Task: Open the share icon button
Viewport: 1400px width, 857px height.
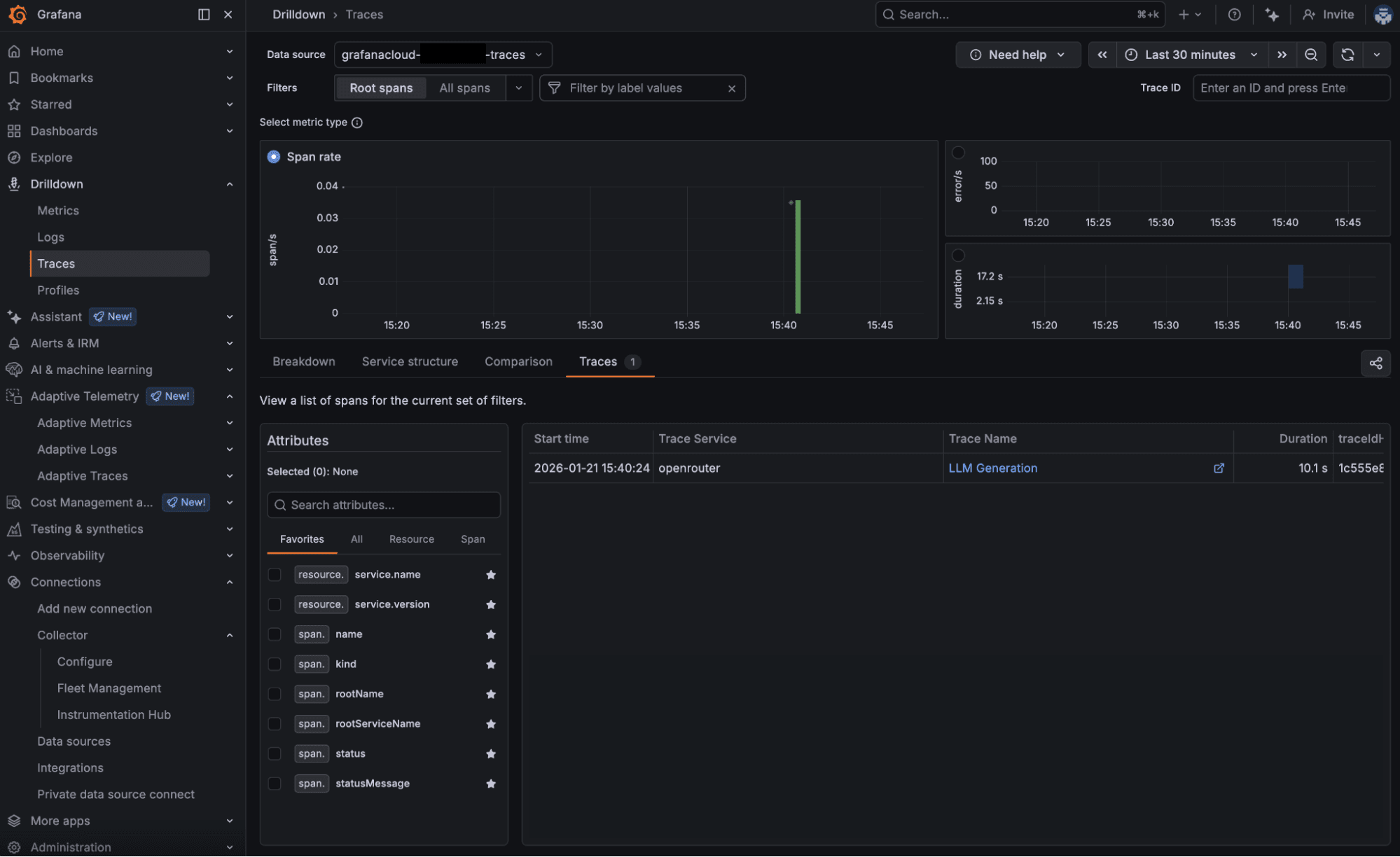Action: pyautogui.click(x=1375, y=363)
